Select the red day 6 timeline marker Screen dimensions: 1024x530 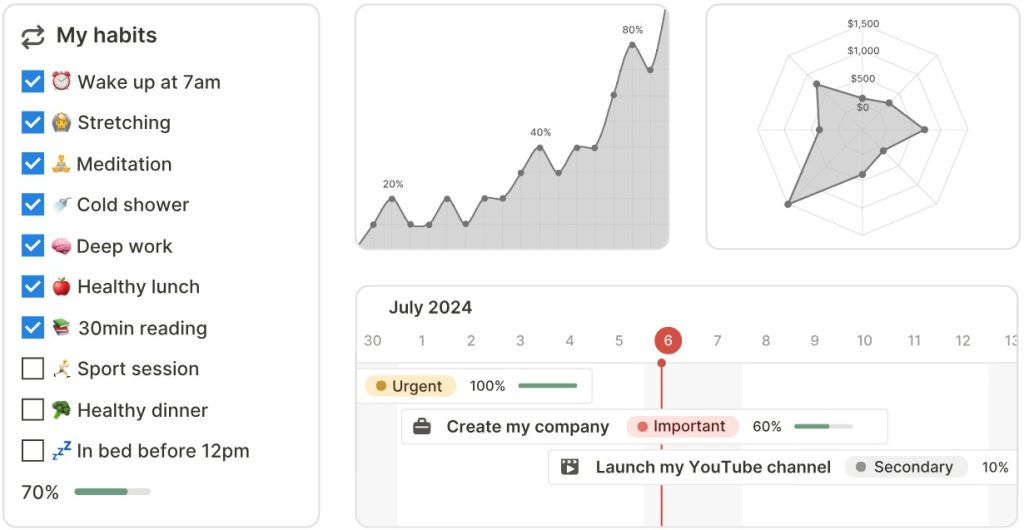(x=668, y=341)
